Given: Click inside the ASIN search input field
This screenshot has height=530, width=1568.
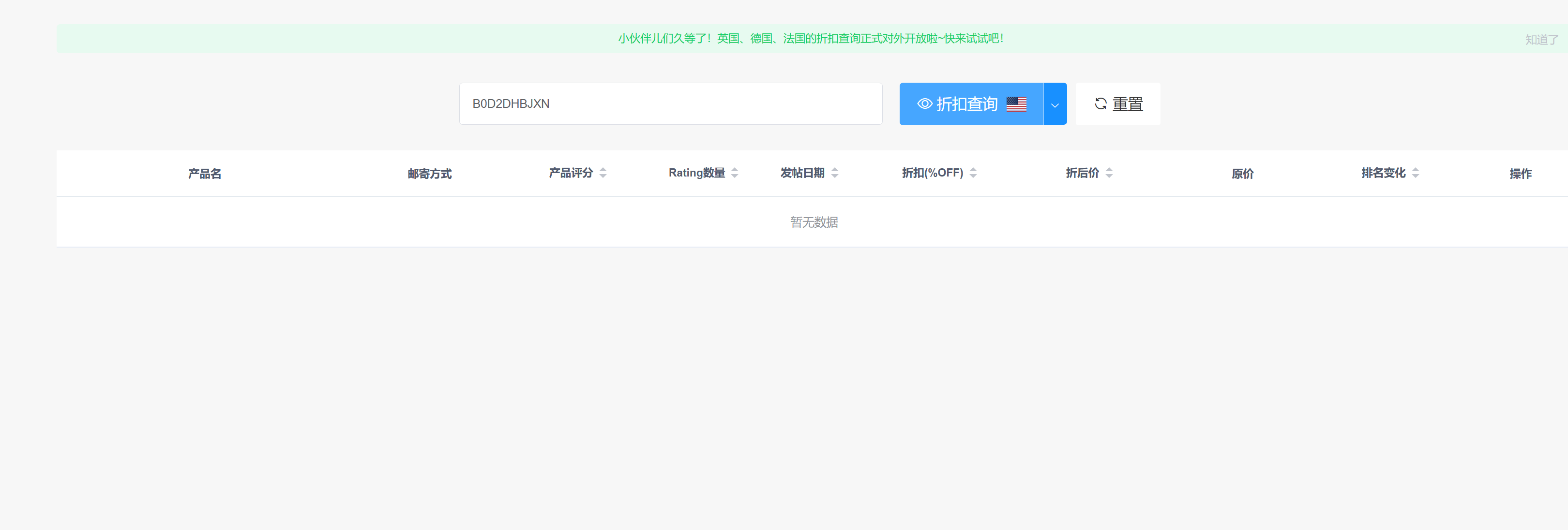Looking at the screenshot, I should click(670, 103).
